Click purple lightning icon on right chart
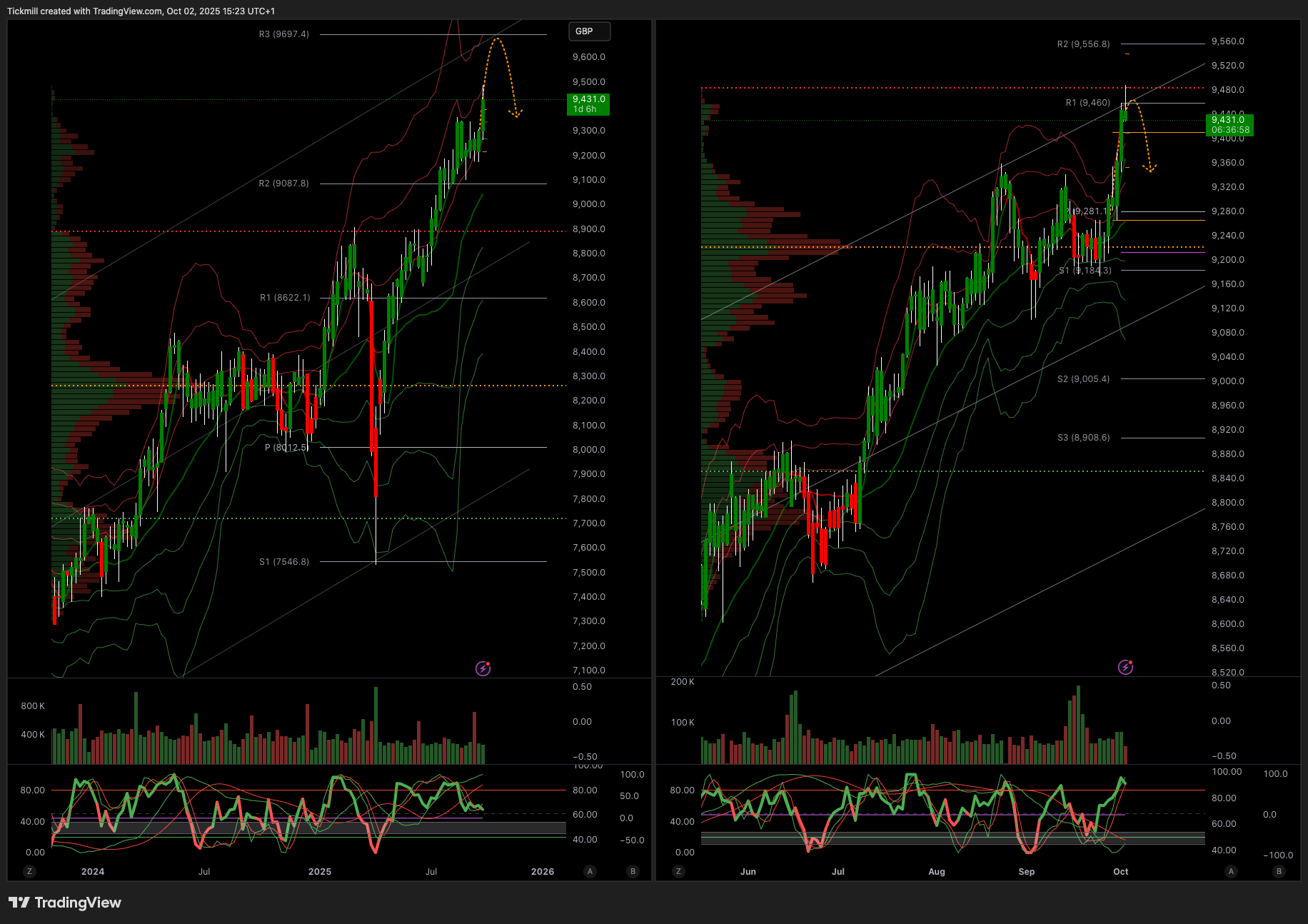 [x=1125, y=667]
